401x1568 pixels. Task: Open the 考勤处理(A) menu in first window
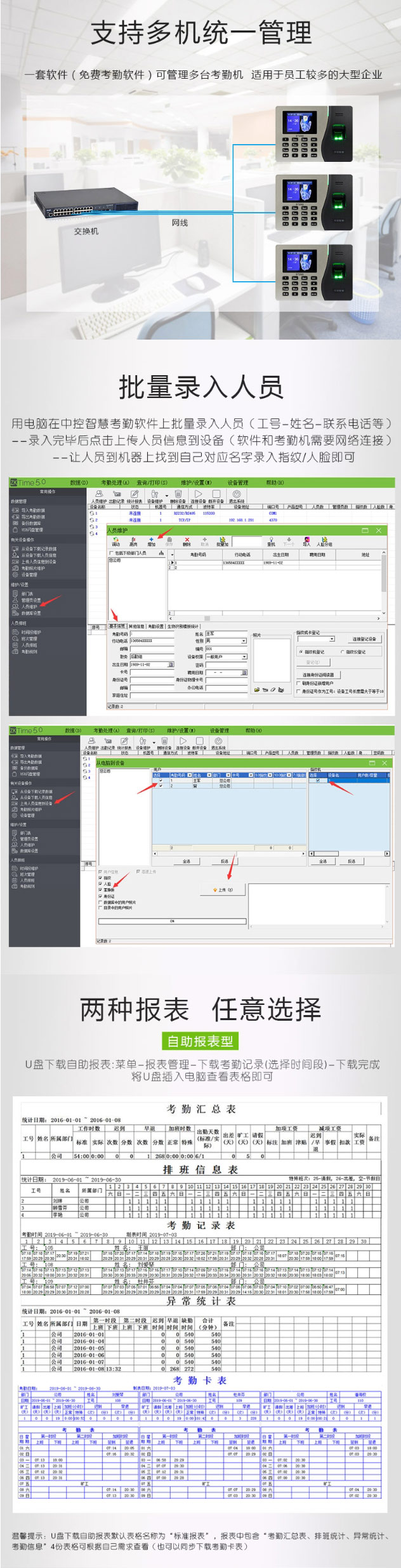click(114, 482)
